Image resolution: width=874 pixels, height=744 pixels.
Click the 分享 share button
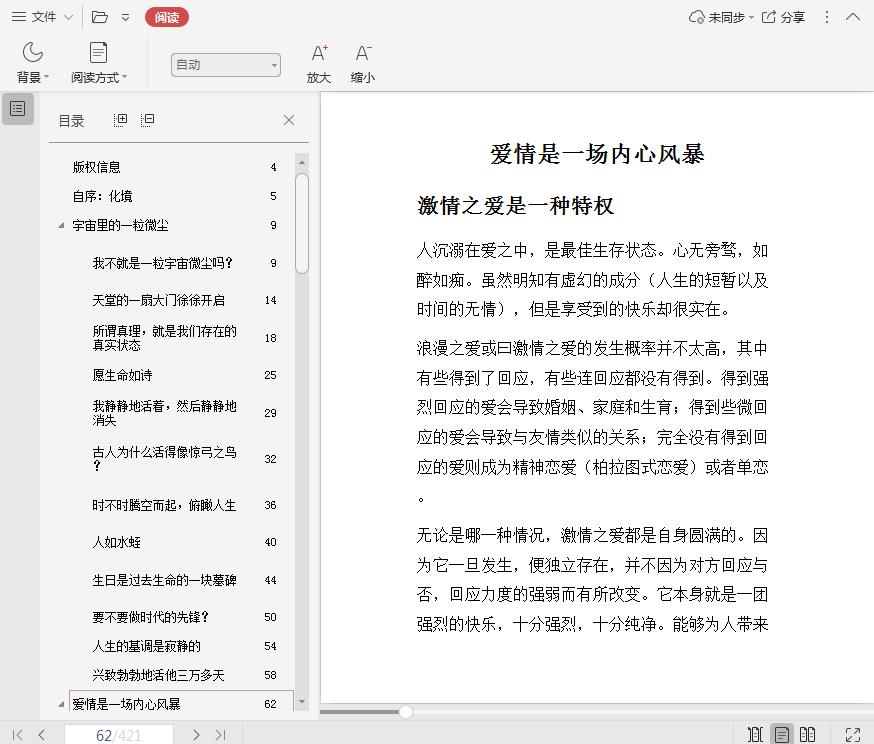tap(783, 17)
